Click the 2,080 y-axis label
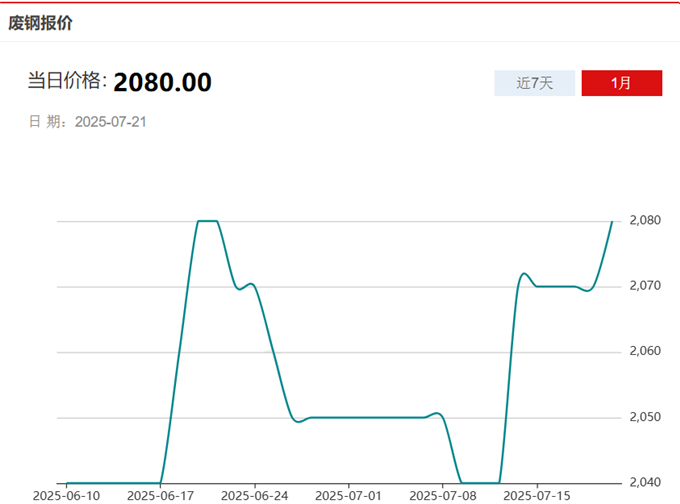 (646, 220)
